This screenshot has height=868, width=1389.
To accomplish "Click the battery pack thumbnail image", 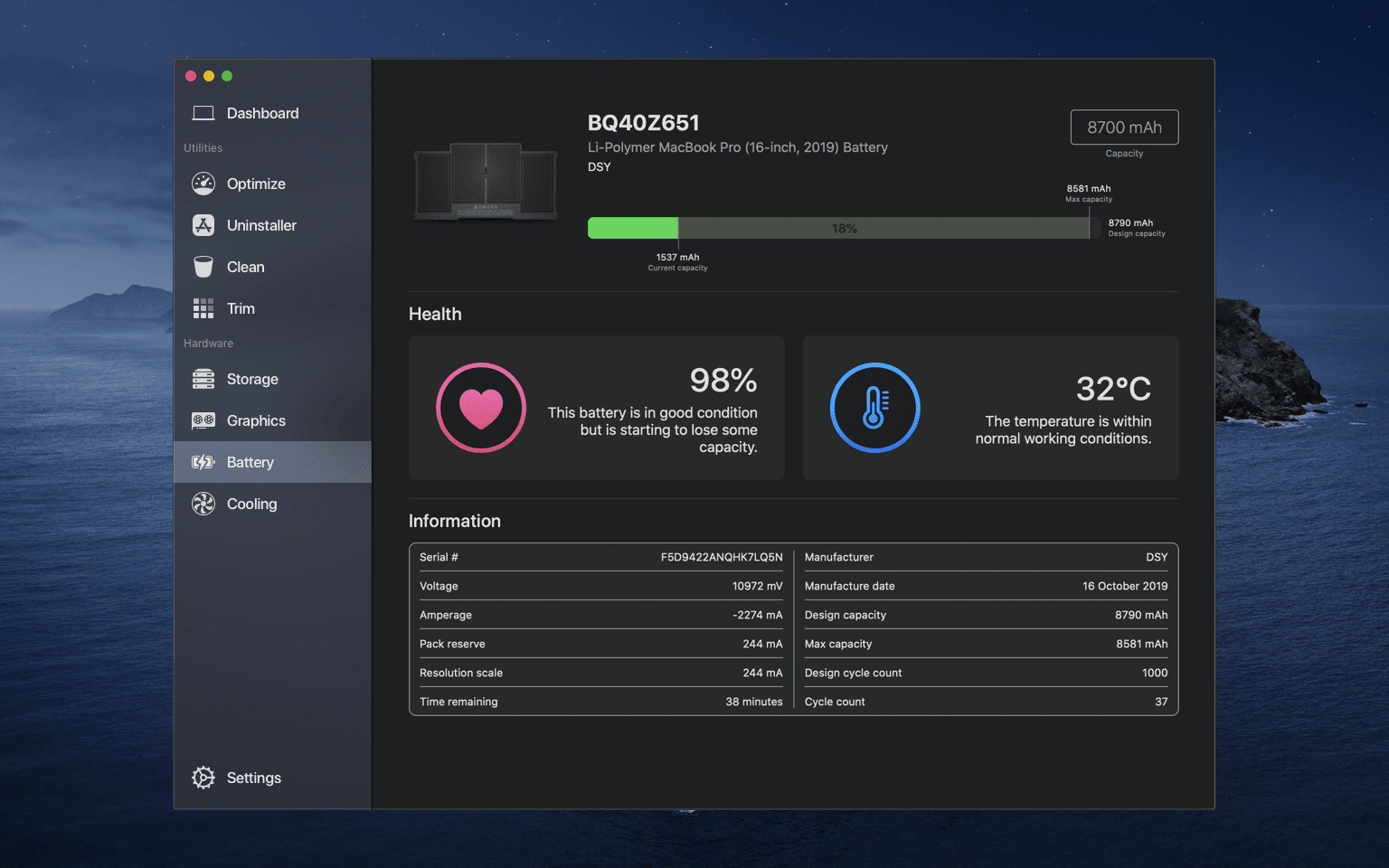I will coord(487,181).
